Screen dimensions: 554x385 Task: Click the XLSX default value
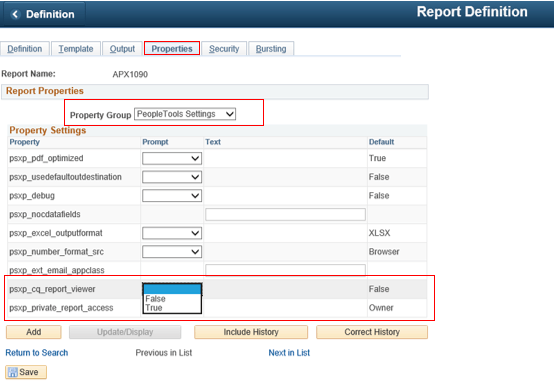pos(379,233)
